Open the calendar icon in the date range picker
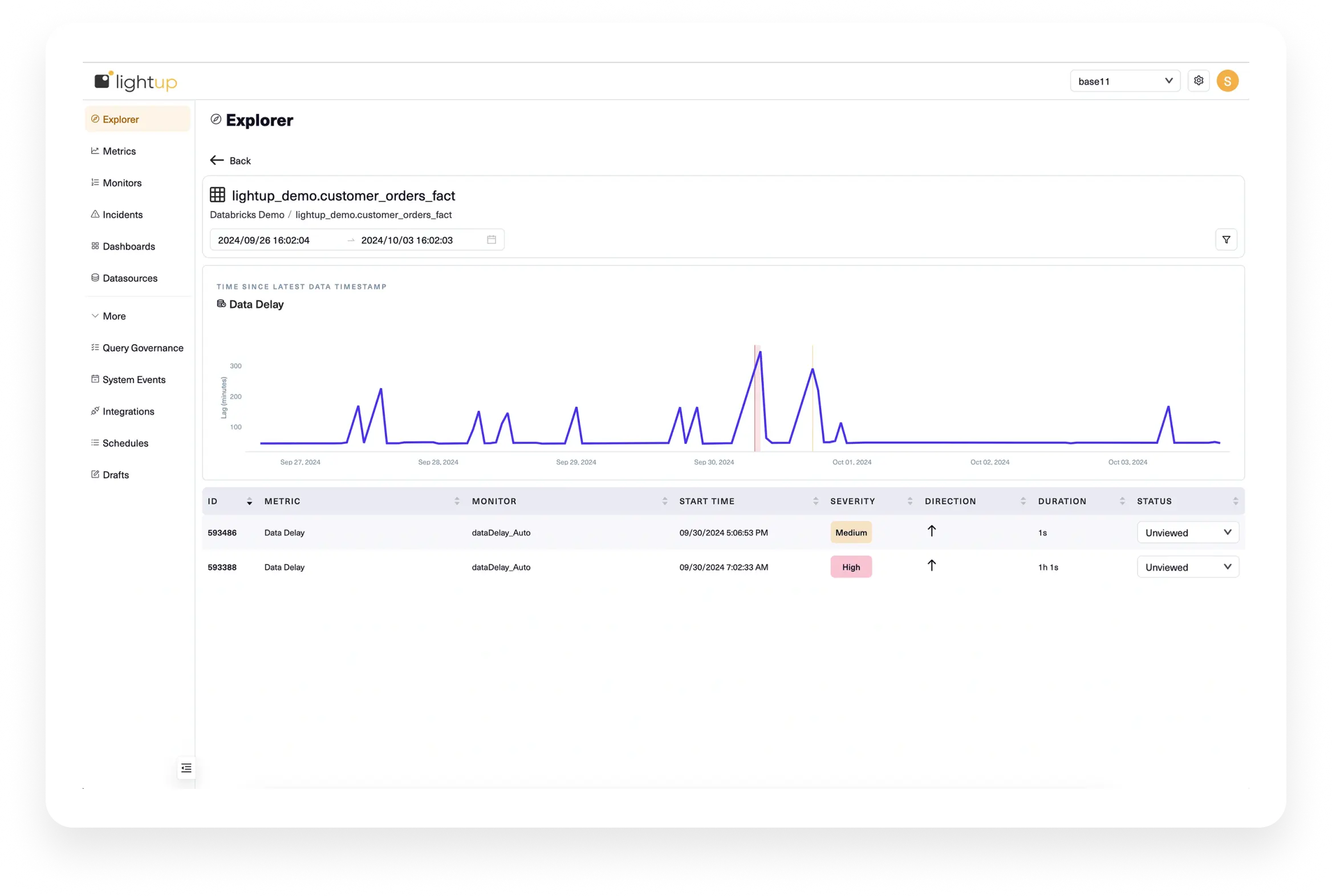 click(492, 239)
